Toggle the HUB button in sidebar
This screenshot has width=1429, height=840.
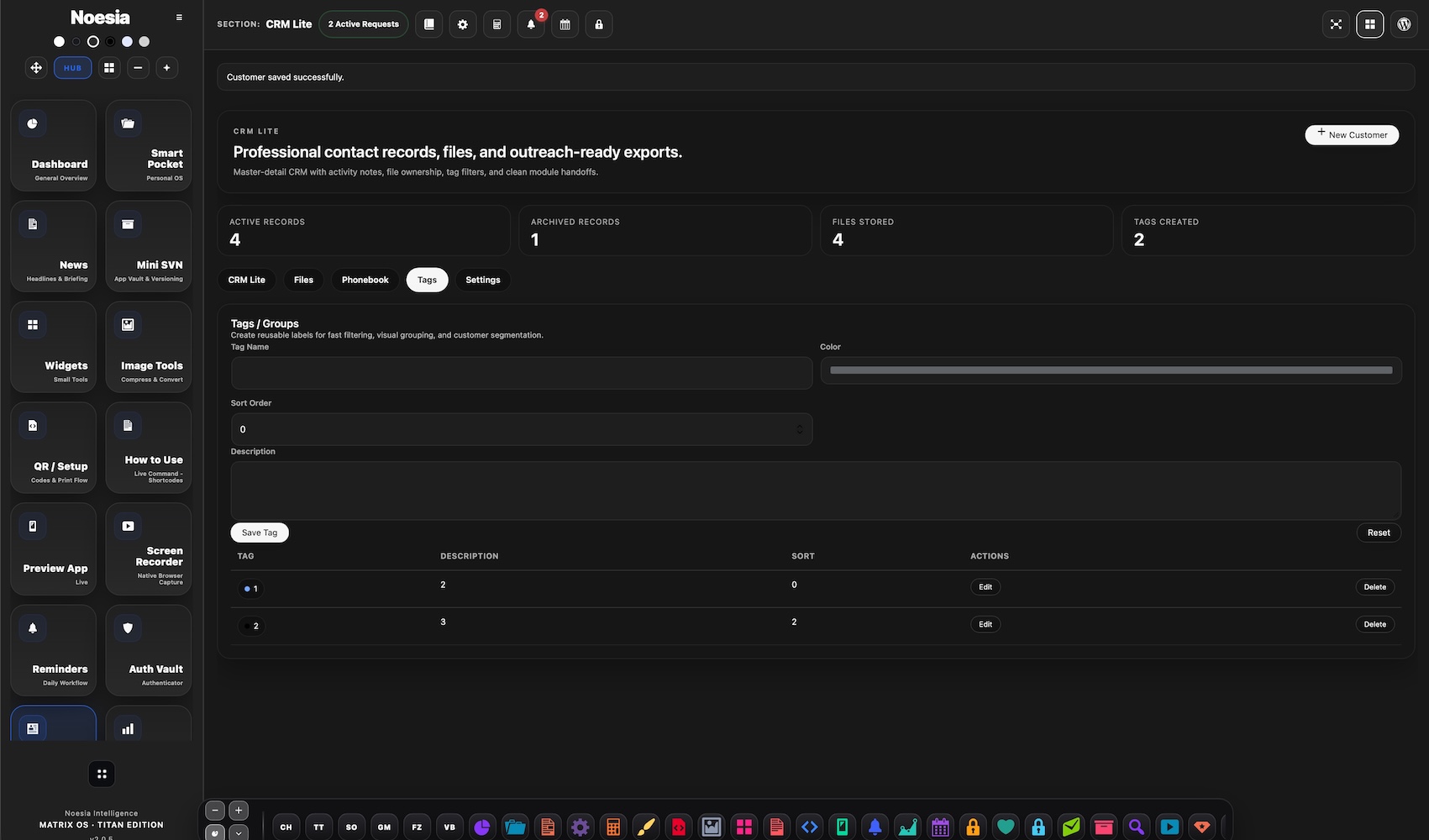[73, 68]
